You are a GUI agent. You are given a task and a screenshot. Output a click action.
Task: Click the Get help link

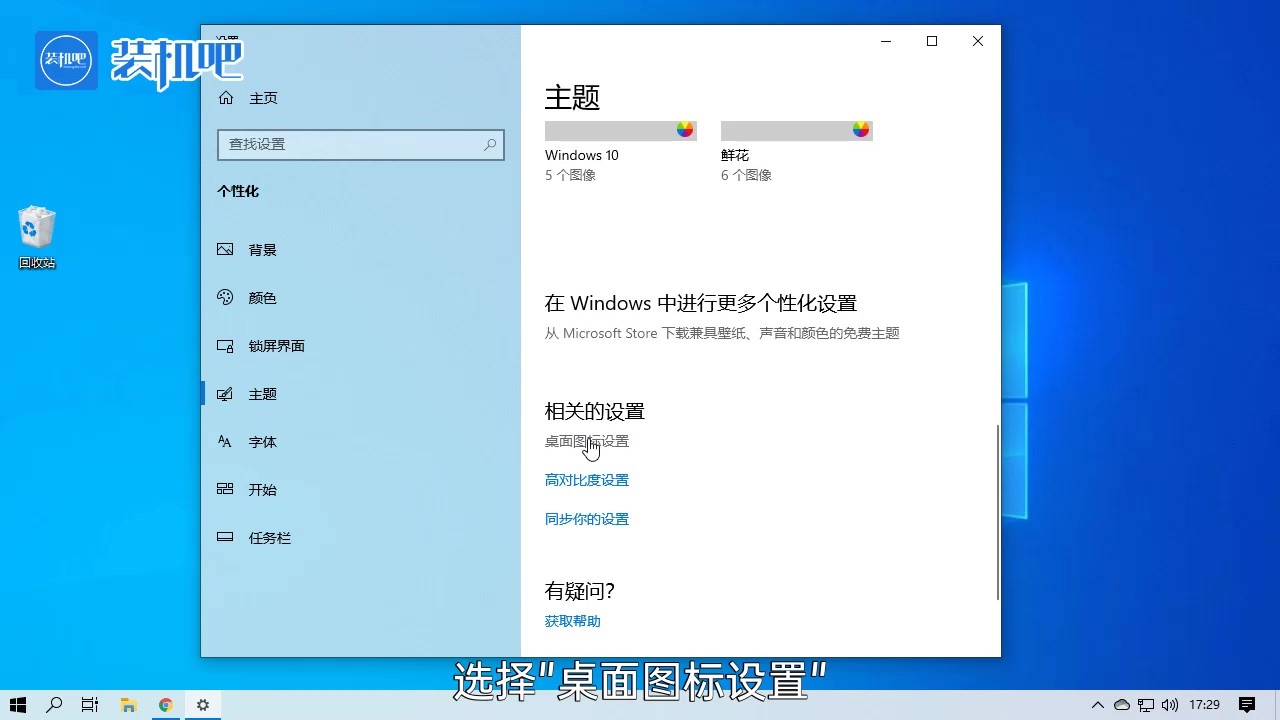coord(573,621)
